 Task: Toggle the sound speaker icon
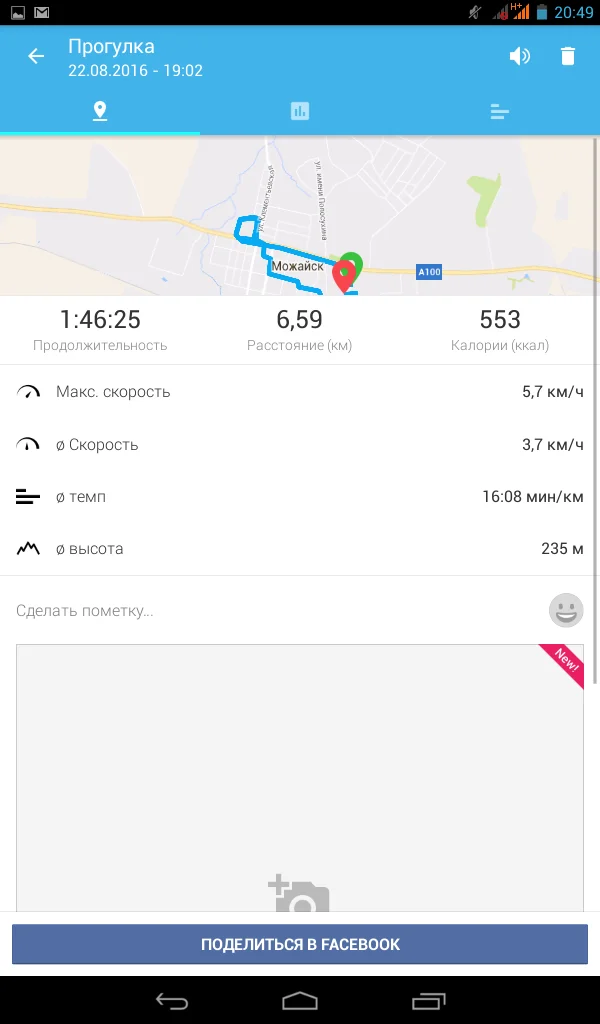pos(519,56)
